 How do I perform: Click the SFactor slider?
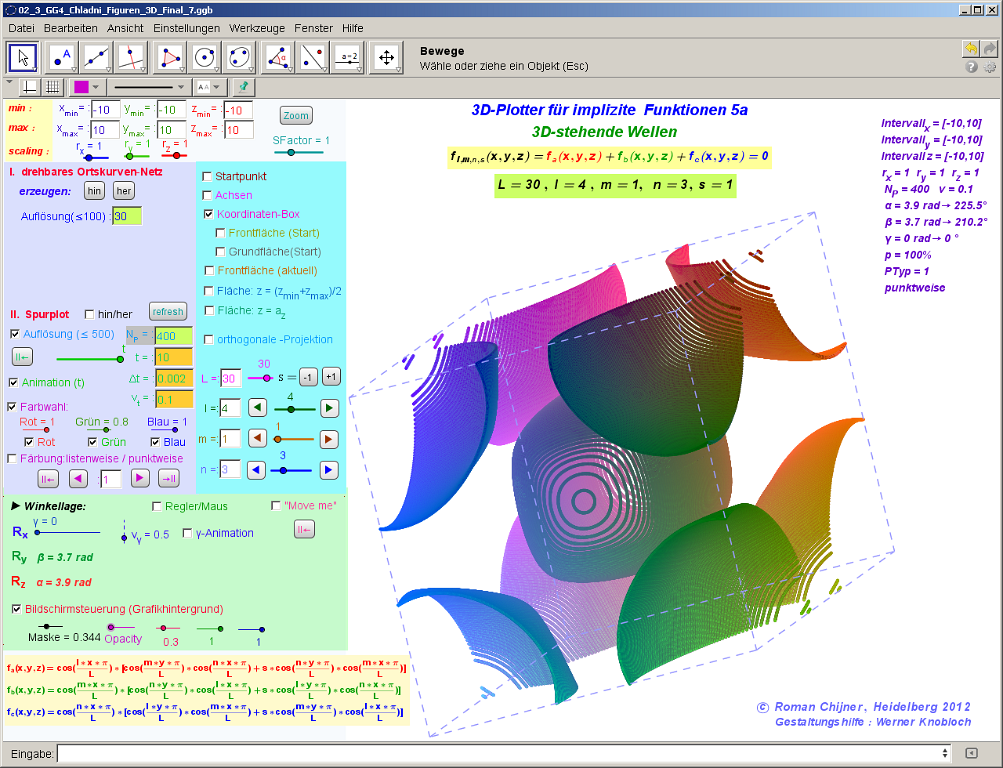[291, 152]
